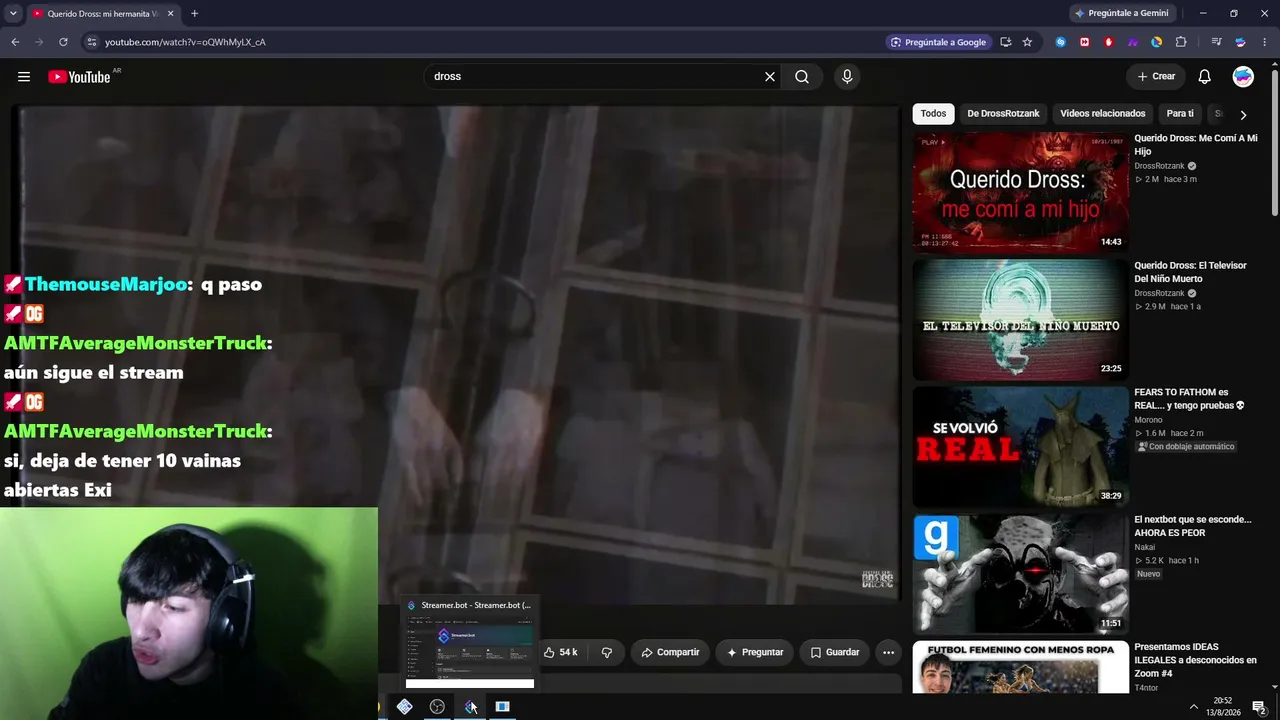Image resolution: width=1280 pixels, height=720 pixels.
Task: Show hidden system tray icons
Action: [x=1193, y=707]
